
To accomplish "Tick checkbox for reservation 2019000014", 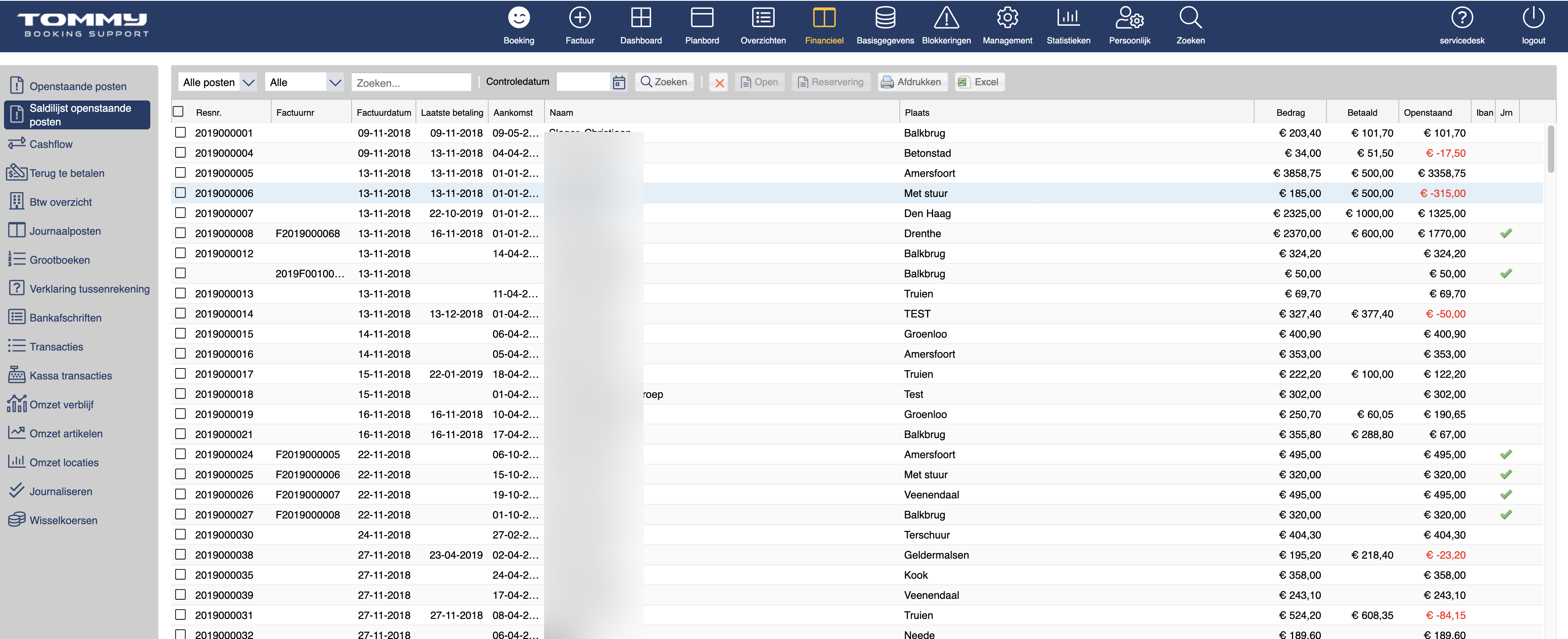I will 180,313.
